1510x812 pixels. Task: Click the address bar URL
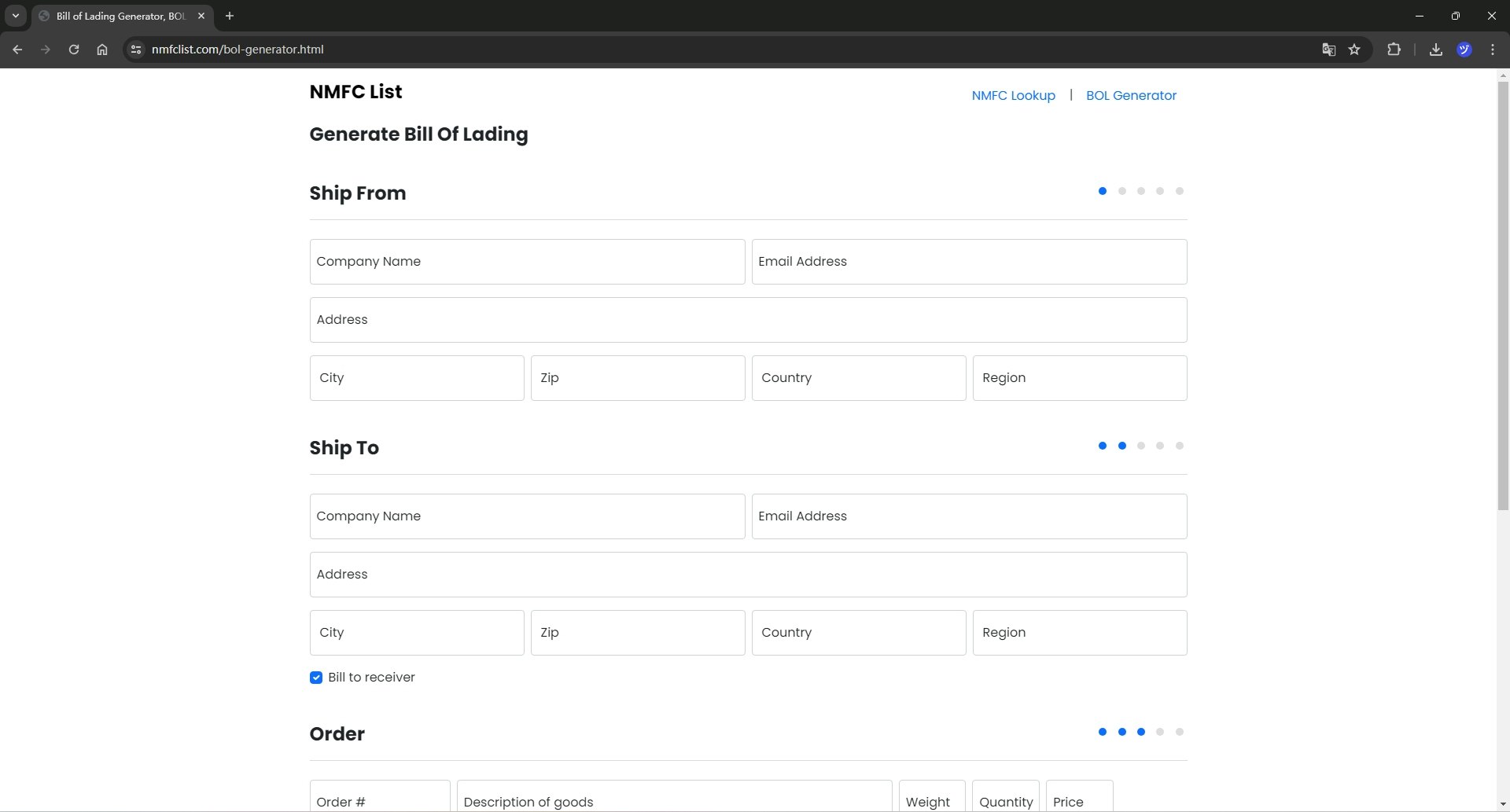pos(238,50)
